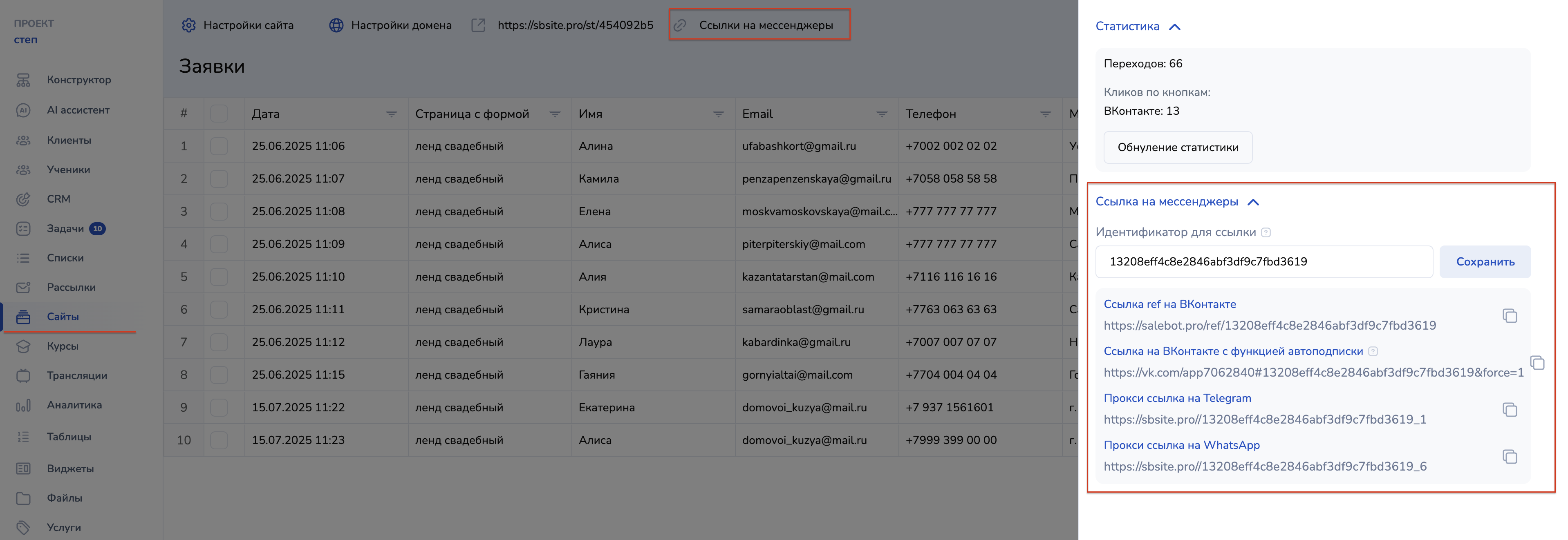Check the box for row 1 Алина
The image size is (1568, 540).
tap(219, 146)
